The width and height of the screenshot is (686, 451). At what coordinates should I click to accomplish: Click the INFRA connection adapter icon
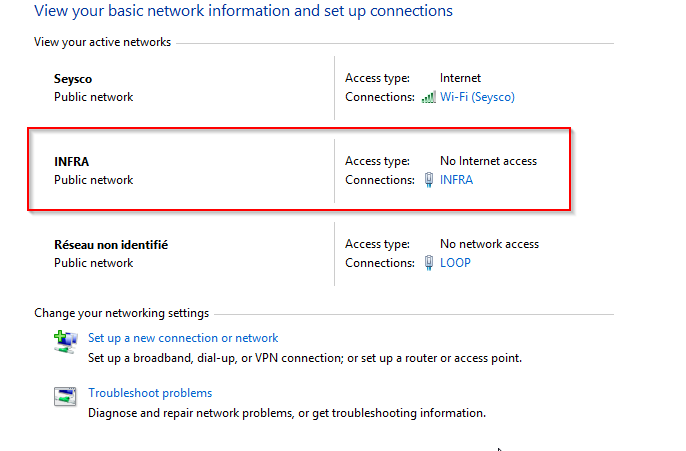tap(429, 180)
